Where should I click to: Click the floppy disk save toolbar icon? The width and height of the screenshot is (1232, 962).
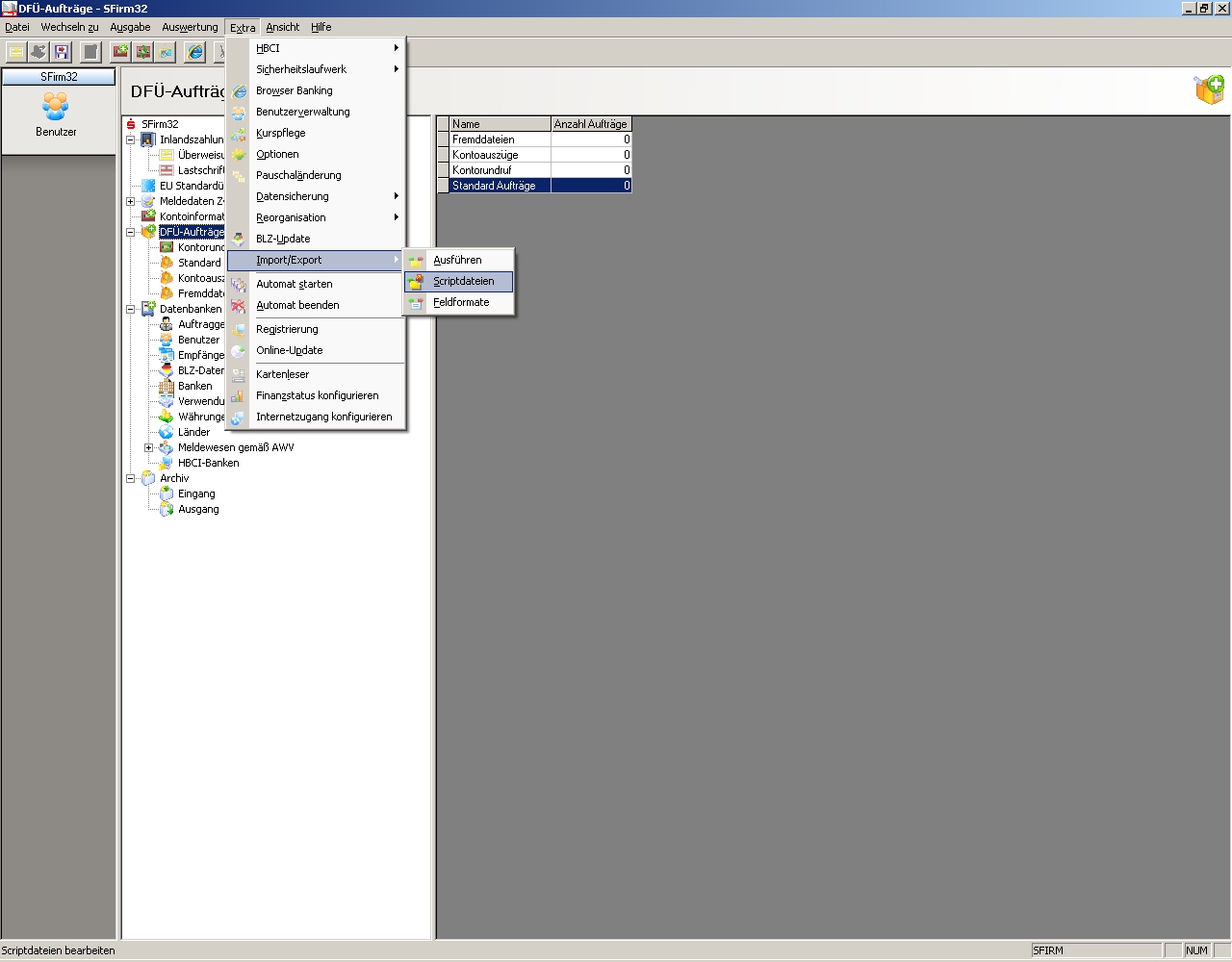62,52
